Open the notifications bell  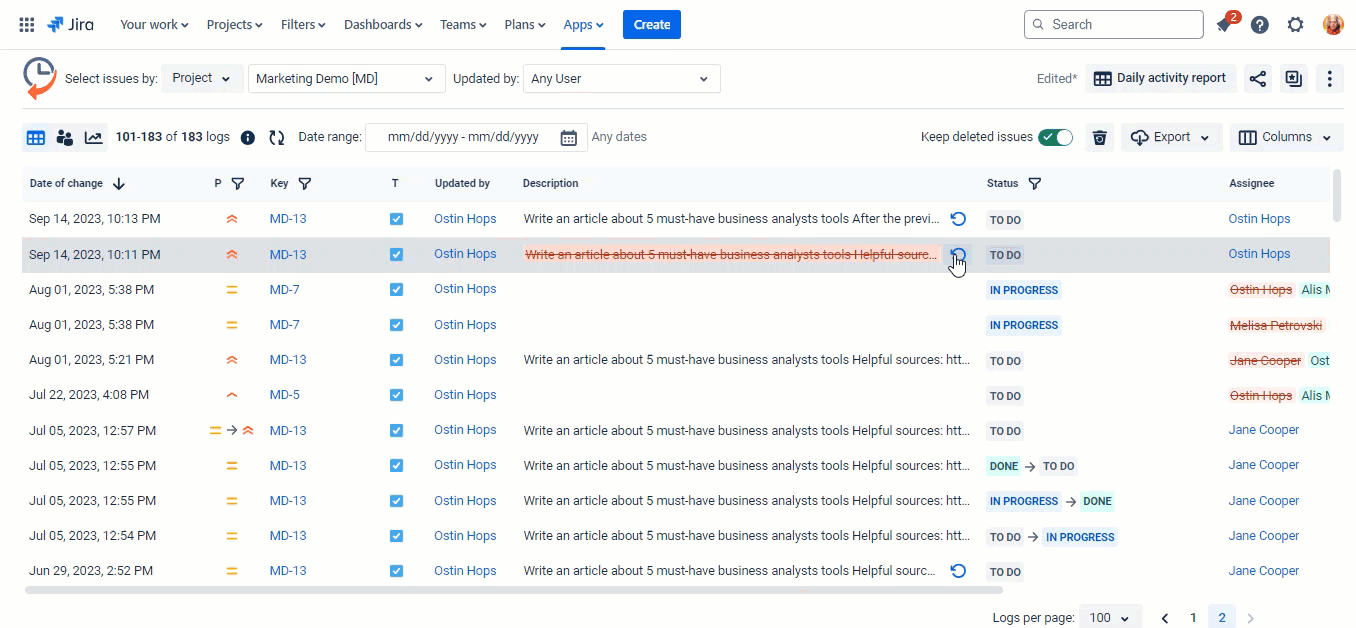pos(1224,25)
